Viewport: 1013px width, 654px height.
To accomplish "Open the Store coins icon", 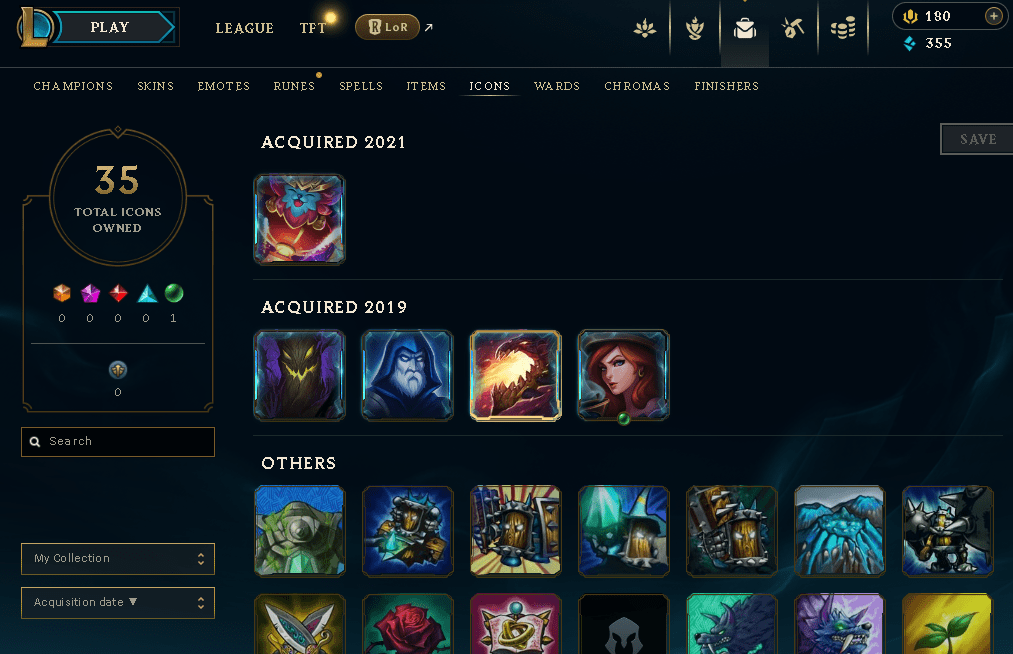I will pyautogui.click(x=842, y=28).
